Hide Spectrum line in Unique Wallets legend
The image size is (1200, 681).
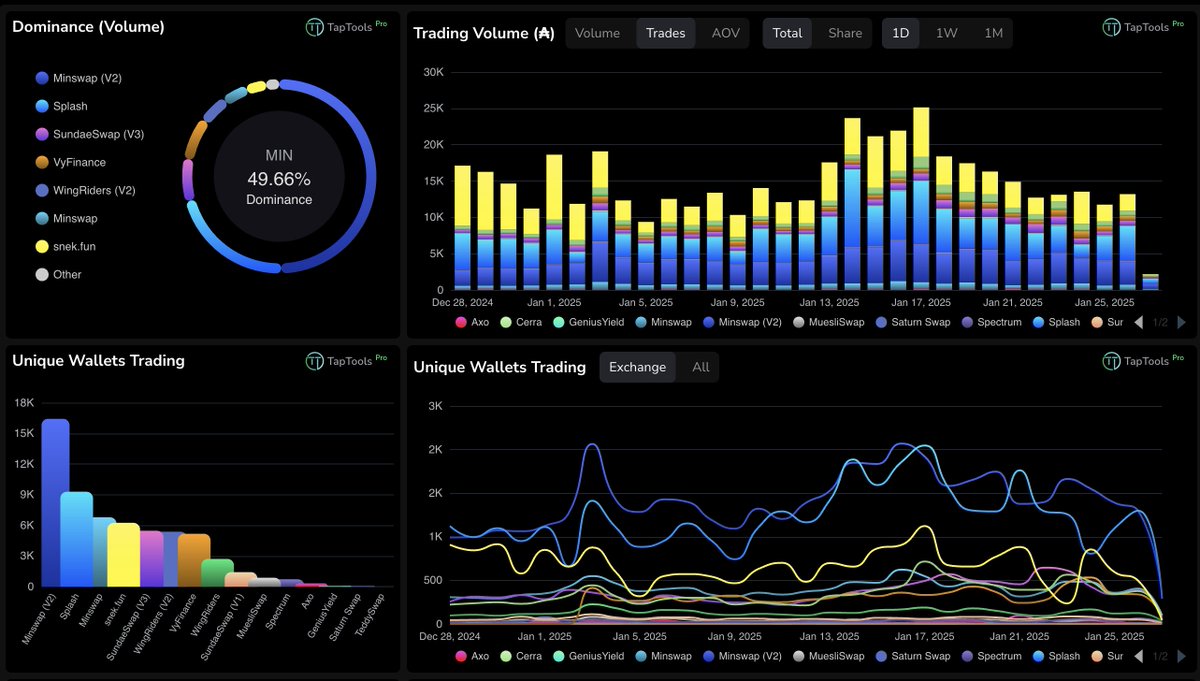click(x=991, y=656)
